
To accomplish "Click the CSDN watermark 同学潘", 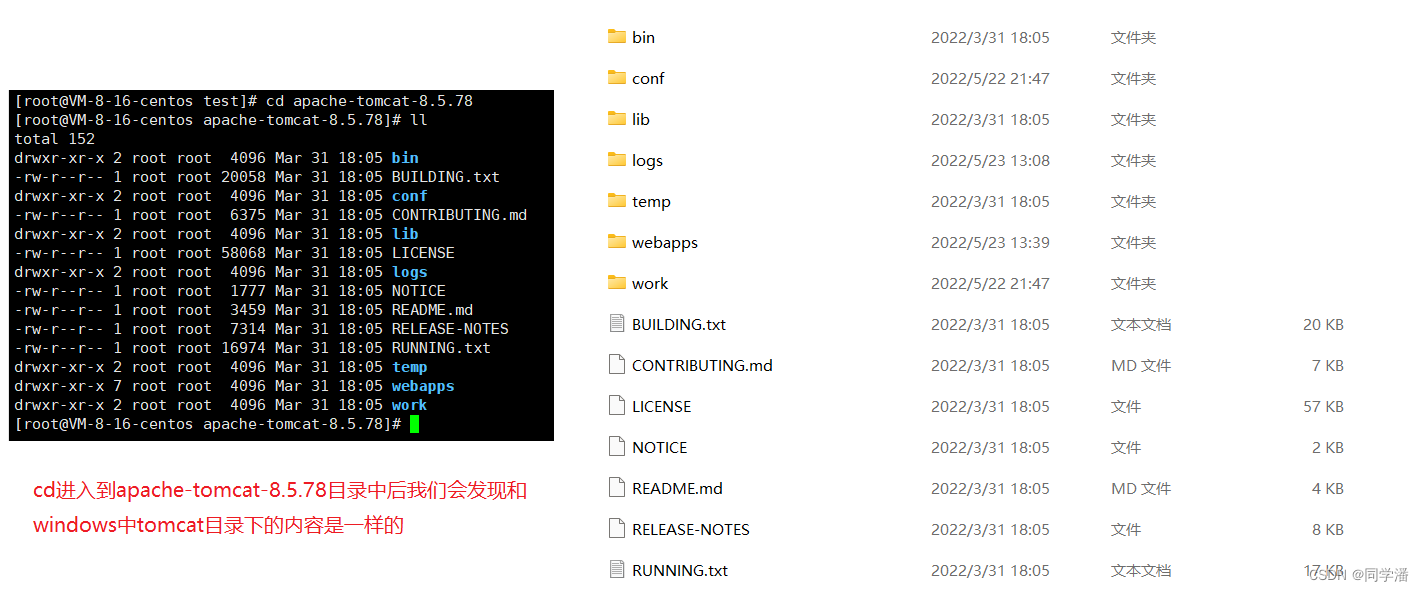I will pyautogui.click(x=1361, y=573).
